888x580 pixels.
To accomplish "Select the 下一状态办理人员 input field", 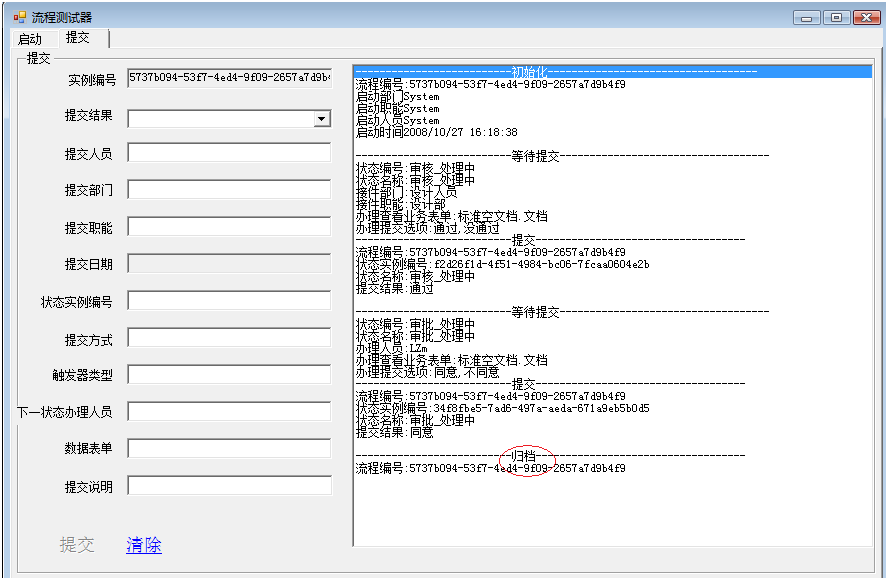I will tap(229, 411).
